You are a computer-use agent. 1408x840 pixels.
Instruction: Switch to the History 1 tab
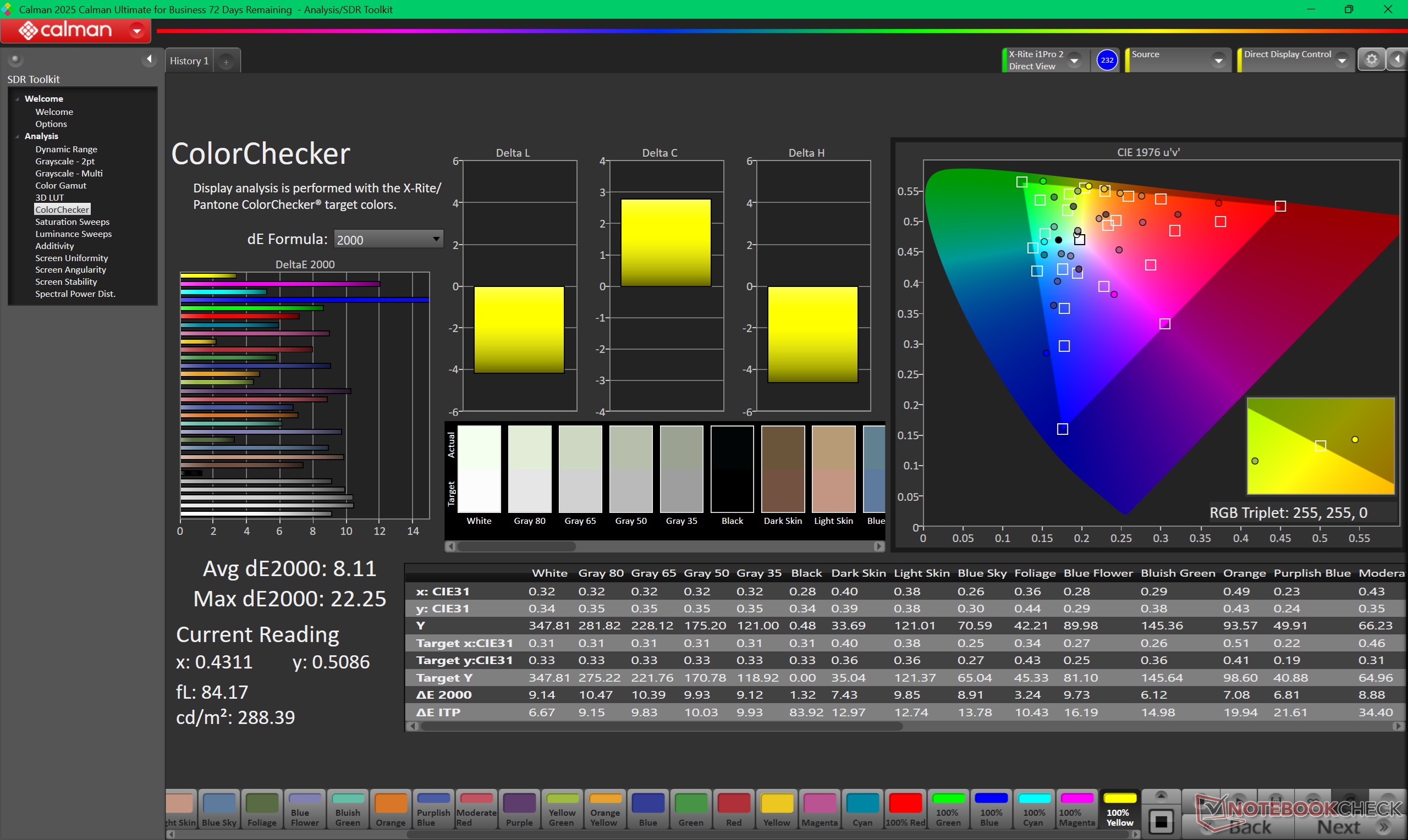[189, 61]
